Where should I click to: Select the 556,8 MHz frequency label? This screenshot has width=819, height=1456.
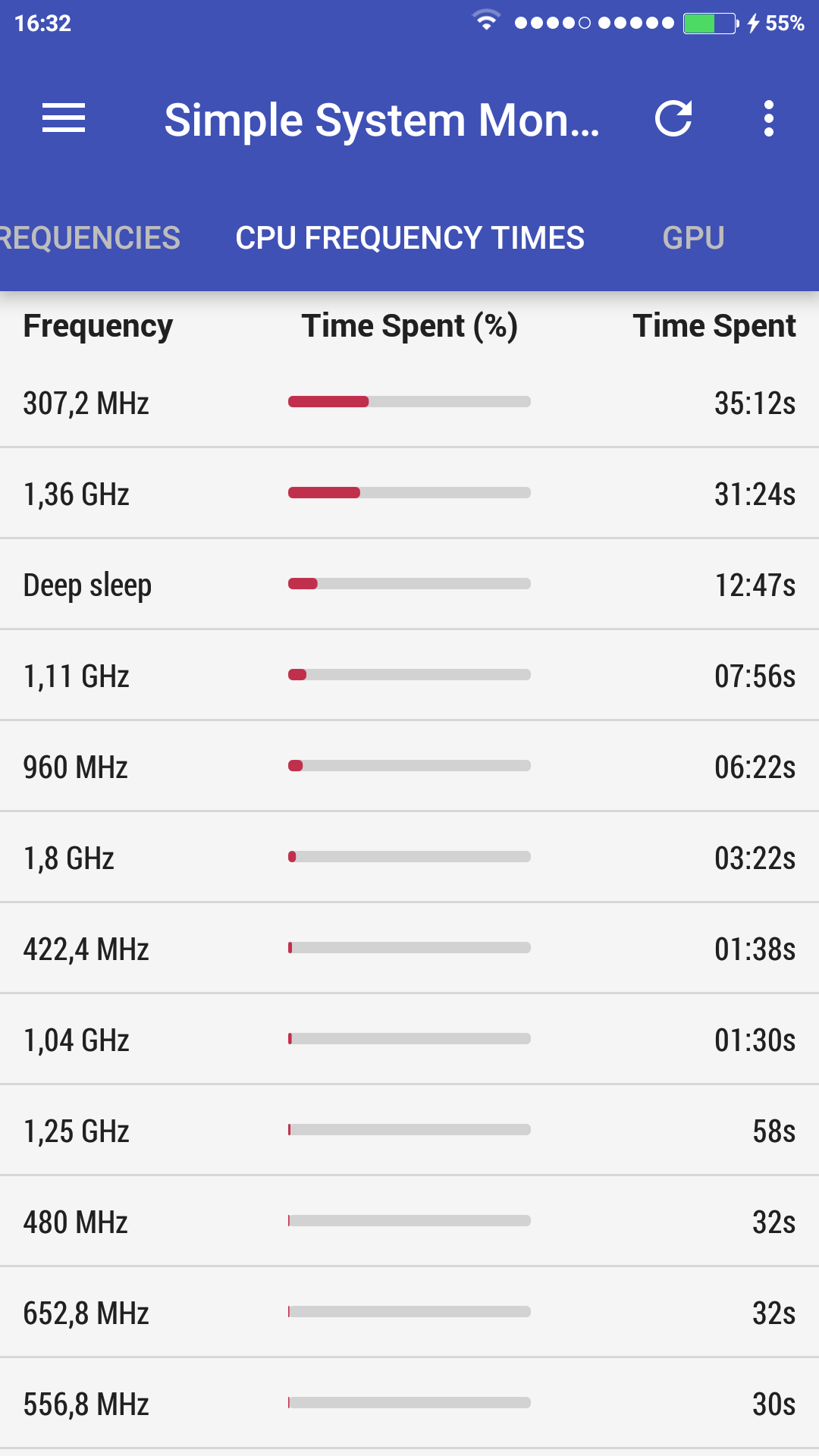tap(86, 1404)
